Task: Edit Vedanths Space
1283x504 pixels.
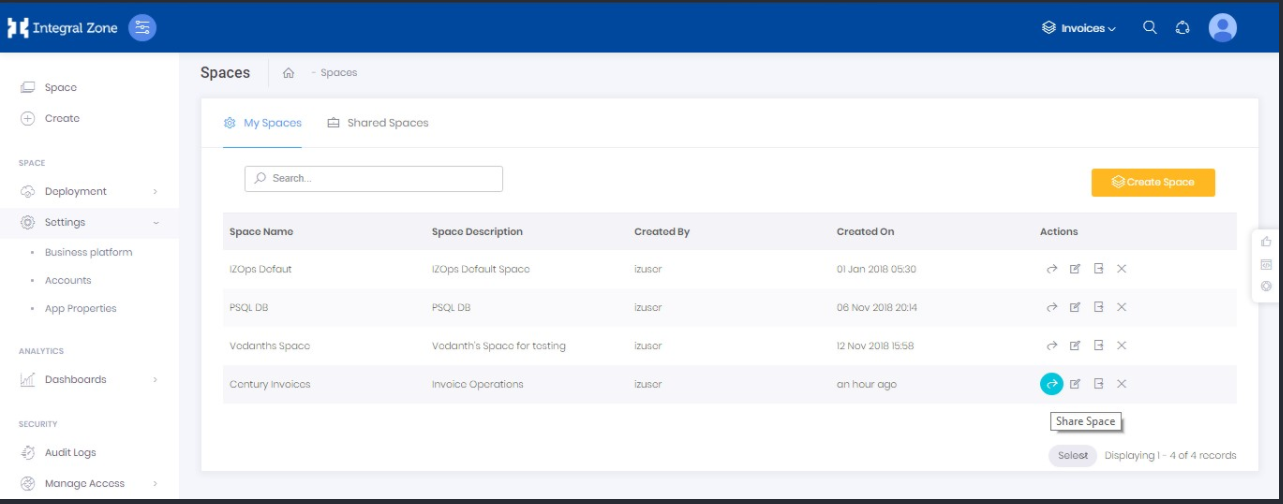Action: pos(1075,345)
